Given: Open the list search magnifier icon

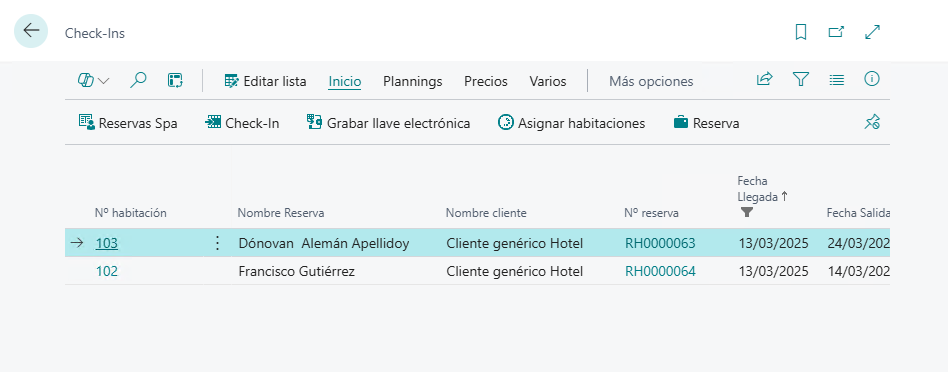Looking at the screenshot, I should click(138, 80).
